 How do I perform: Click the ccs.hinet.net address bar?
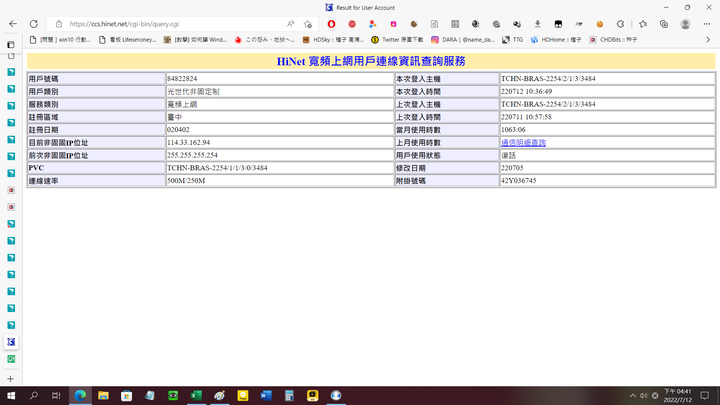coord(174,24)
